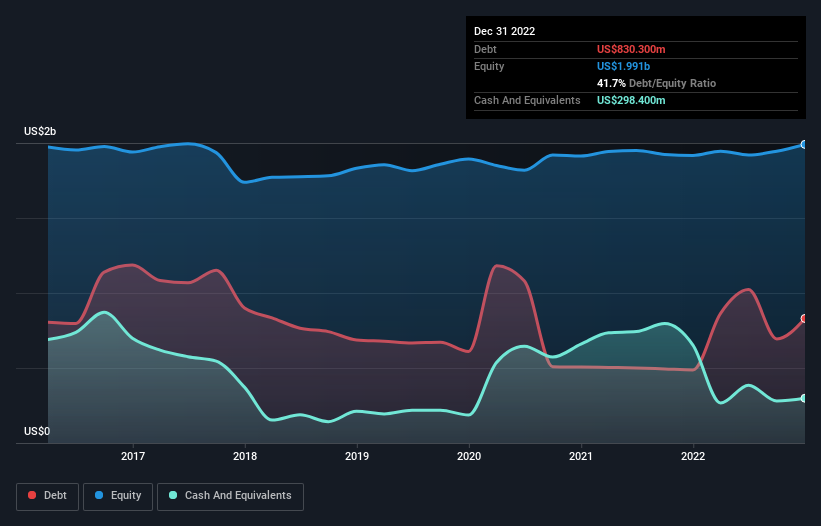Click the US$2b y-axis label
Image resolution: width=821 pixels, height=526 pixels.
click(x=40, y=131)
